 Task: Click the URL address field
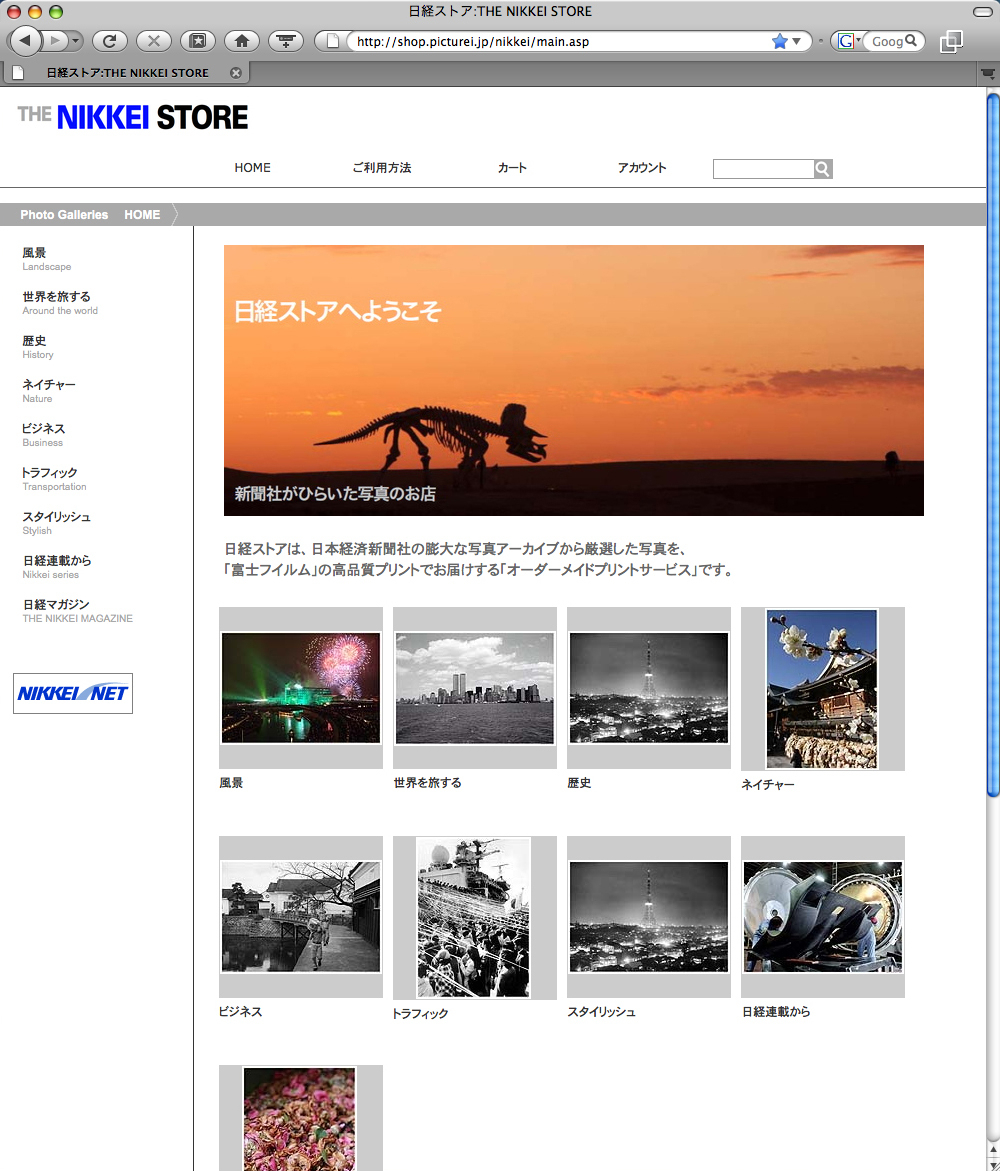click(x=556, y=41)
